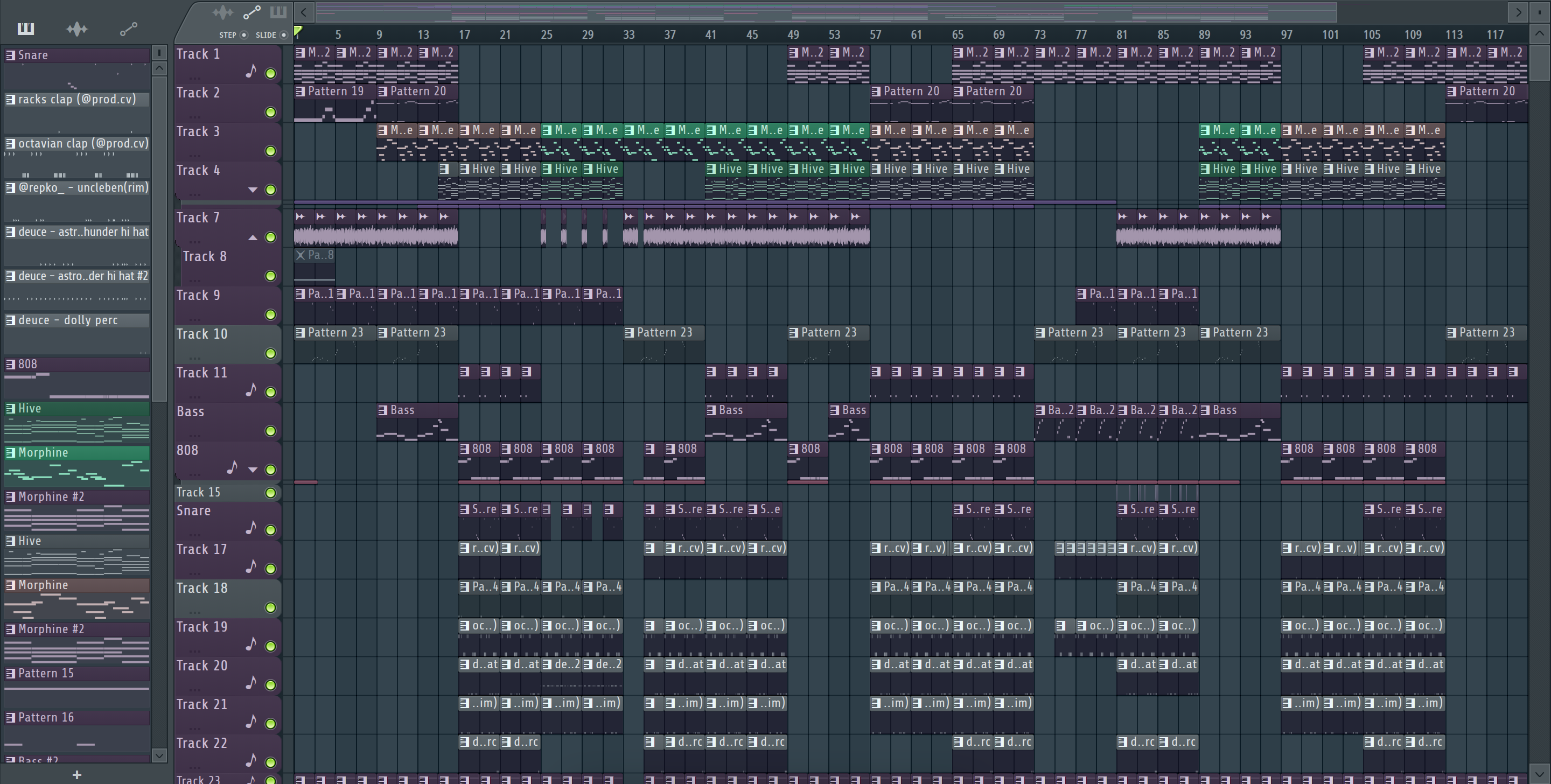The height and width of the screenshot is (784, 1551).
Task: Click the playlist vertical scrollbar up arrow
Action: (1539, 34)
